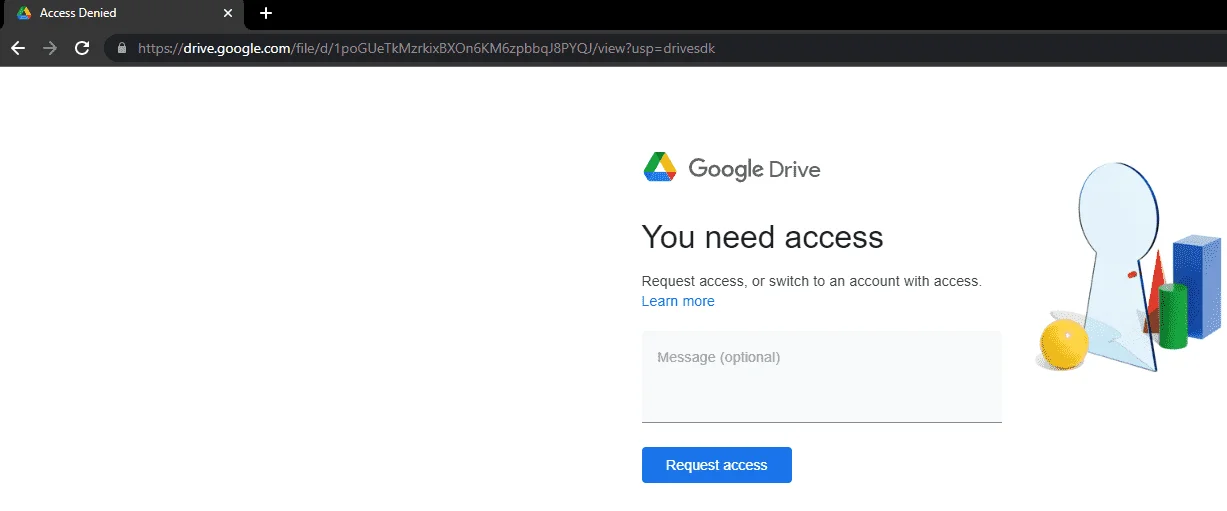Open a new tab with the plus icon
1227x511 pixels.
(265, 13)
